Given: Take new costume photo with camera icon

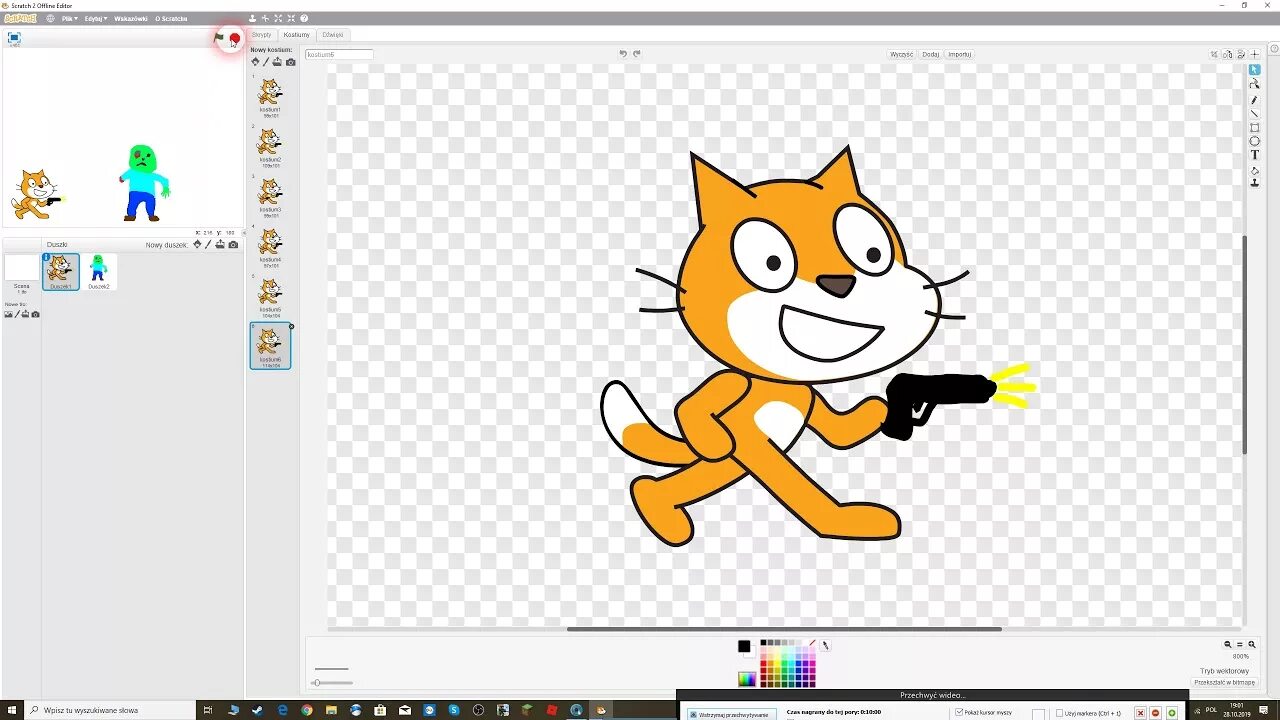Looking at the screenshot, I should pyautogui.click(x=290, y=62).
